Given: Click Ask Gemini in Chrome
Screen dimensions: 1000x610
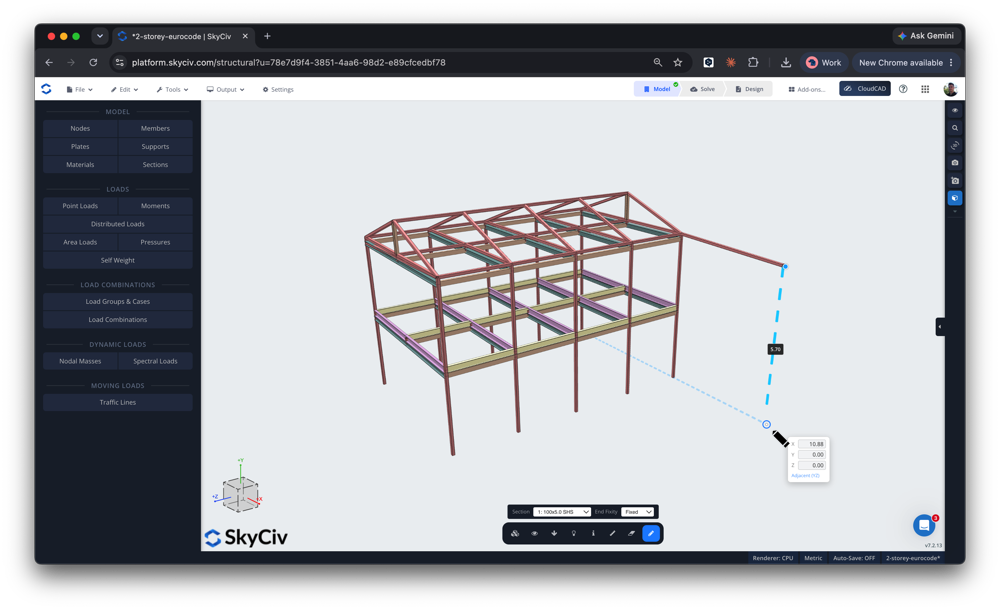Looking at the screenshot, I should tap(925, 36).
